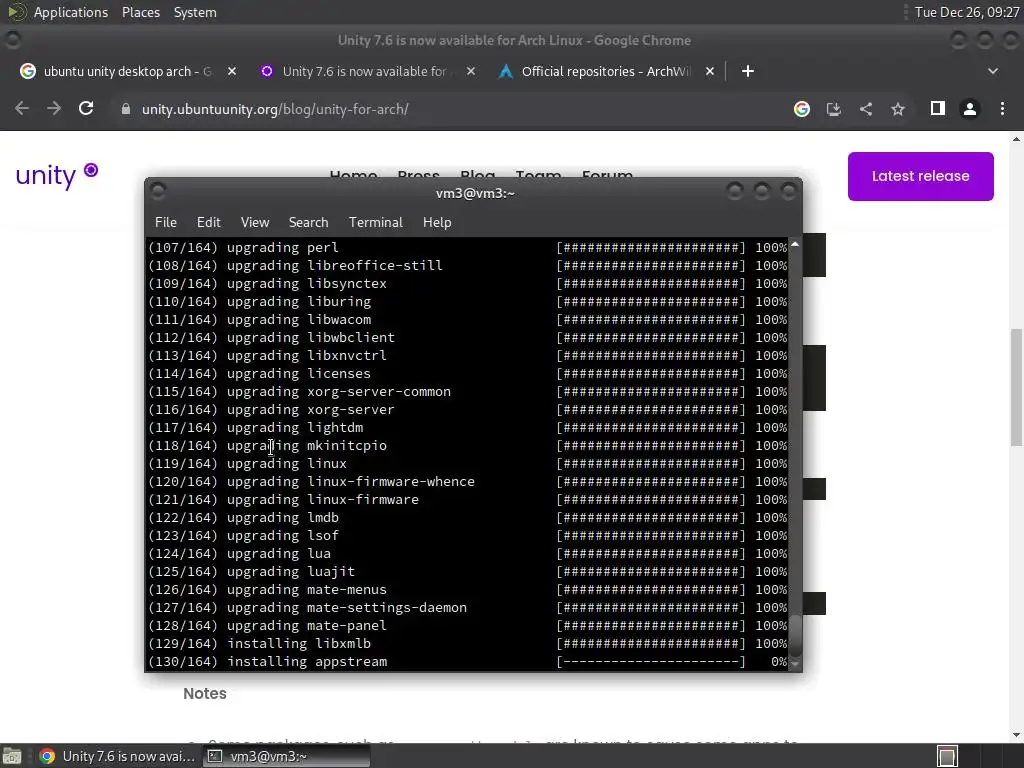Image resolution: width=1024 pixels, height=768 pixels.
Task: Toggle the Chrome side panel icon
Action: 938,108
